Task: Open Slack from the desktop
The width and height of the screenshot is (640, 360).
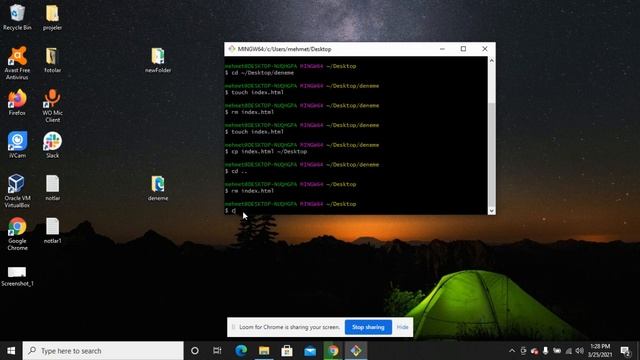Action: (52, 145)
